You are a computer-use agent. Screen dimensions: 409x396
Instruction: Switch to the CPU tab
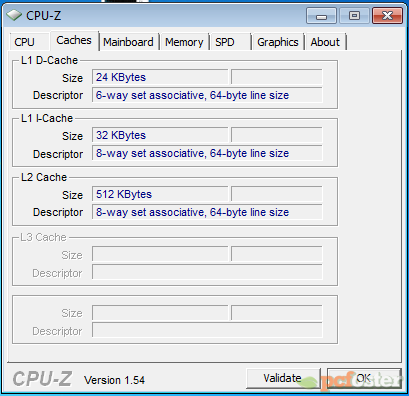(x=29, y=42)
